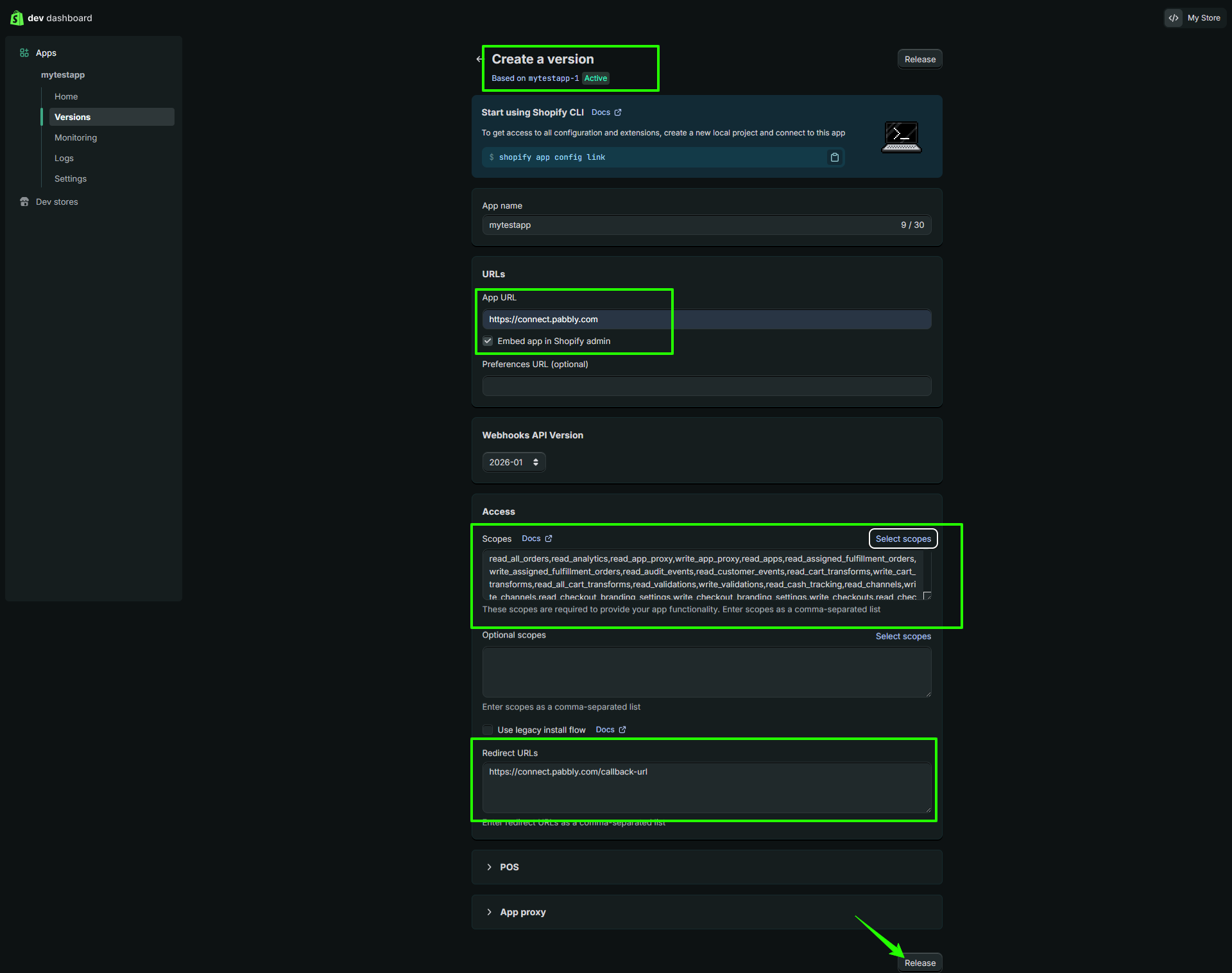Click the Redirect URLs text area

point(707,788)
